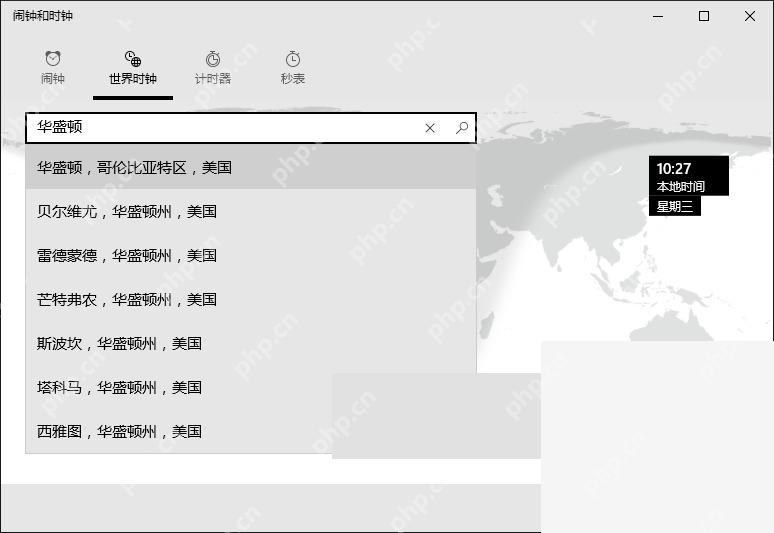774x533 pixels.
Task: Pick 塔科马，华盛顿州，美国 suggestion
Action: (x=251, y=387)
